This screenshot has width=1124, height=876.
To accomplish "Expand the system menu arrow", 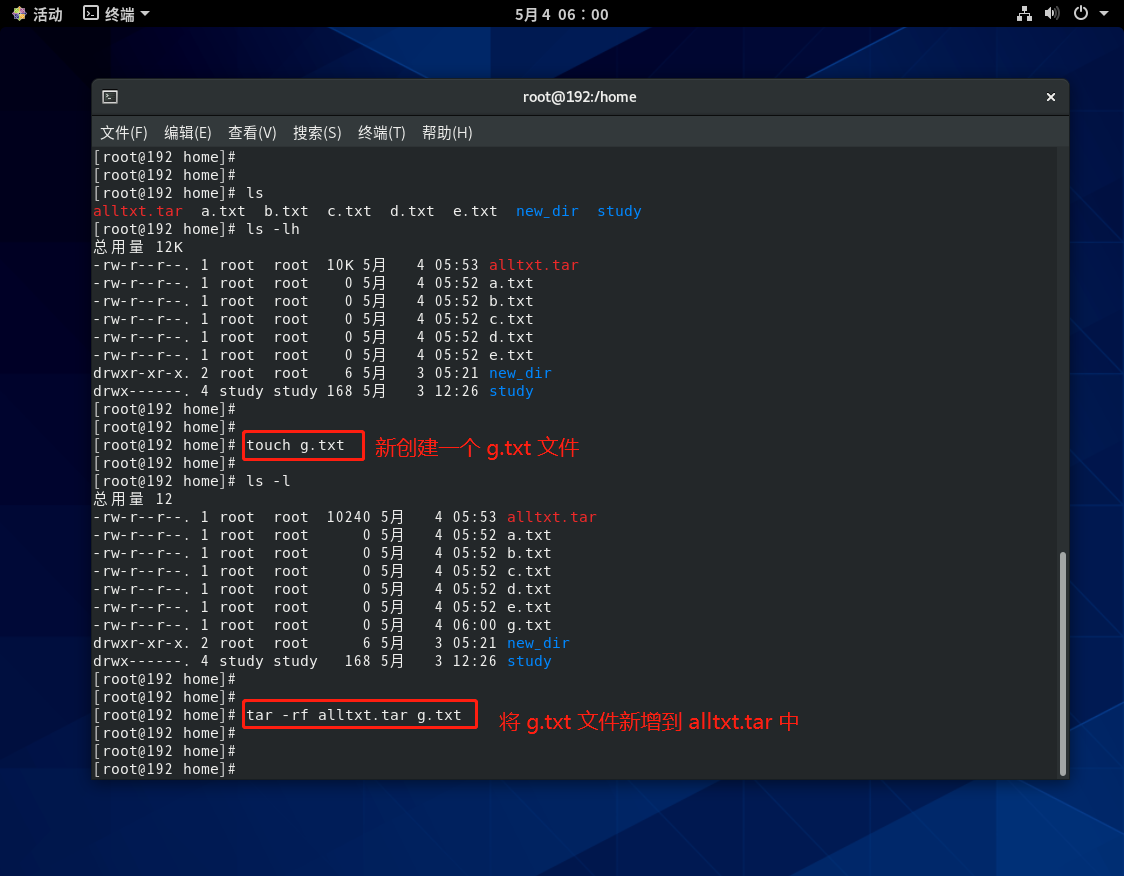I will coord(1104,14).
